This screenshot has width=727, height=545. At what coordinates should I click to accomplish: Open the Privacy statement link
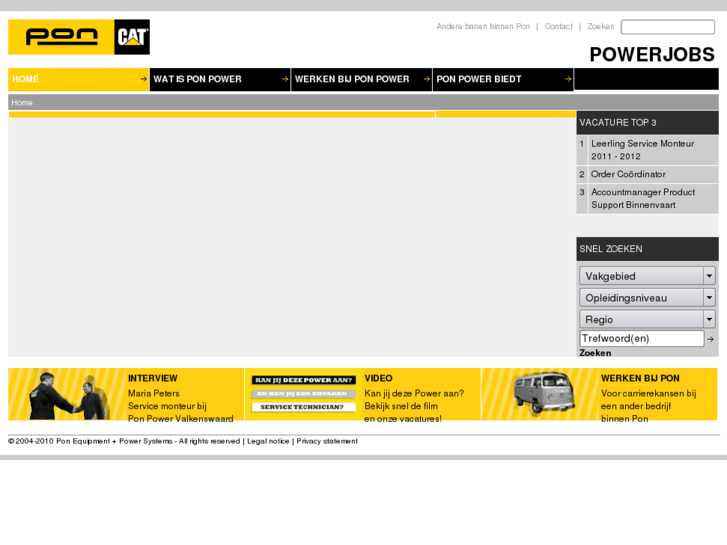point(327,441)
